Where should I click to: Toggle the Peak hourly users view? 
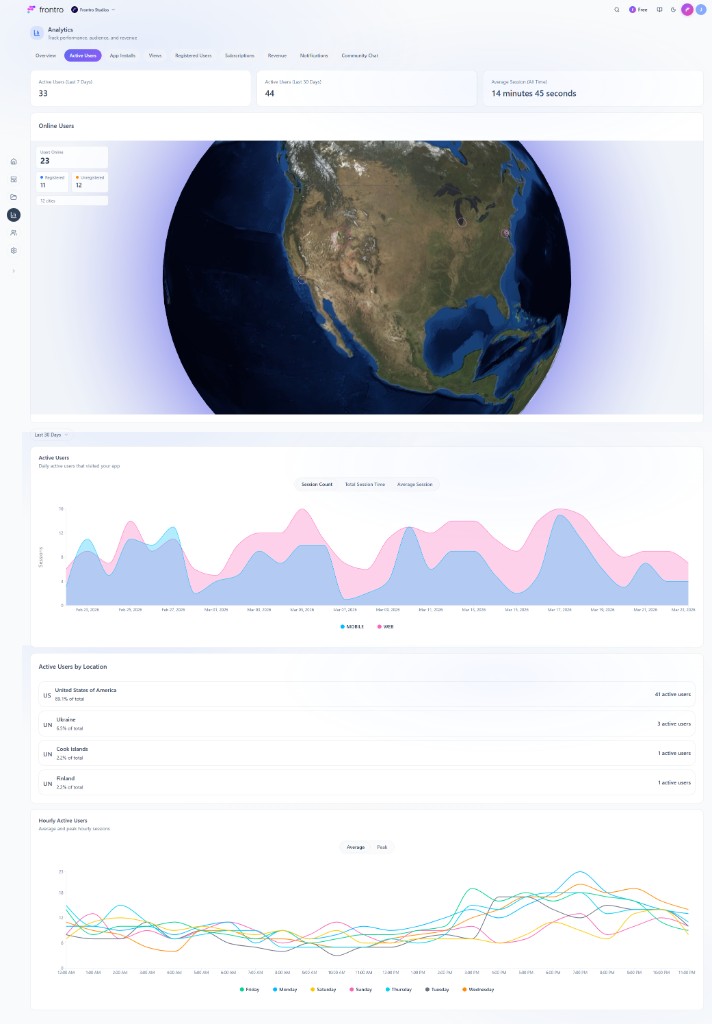(382, 847)
